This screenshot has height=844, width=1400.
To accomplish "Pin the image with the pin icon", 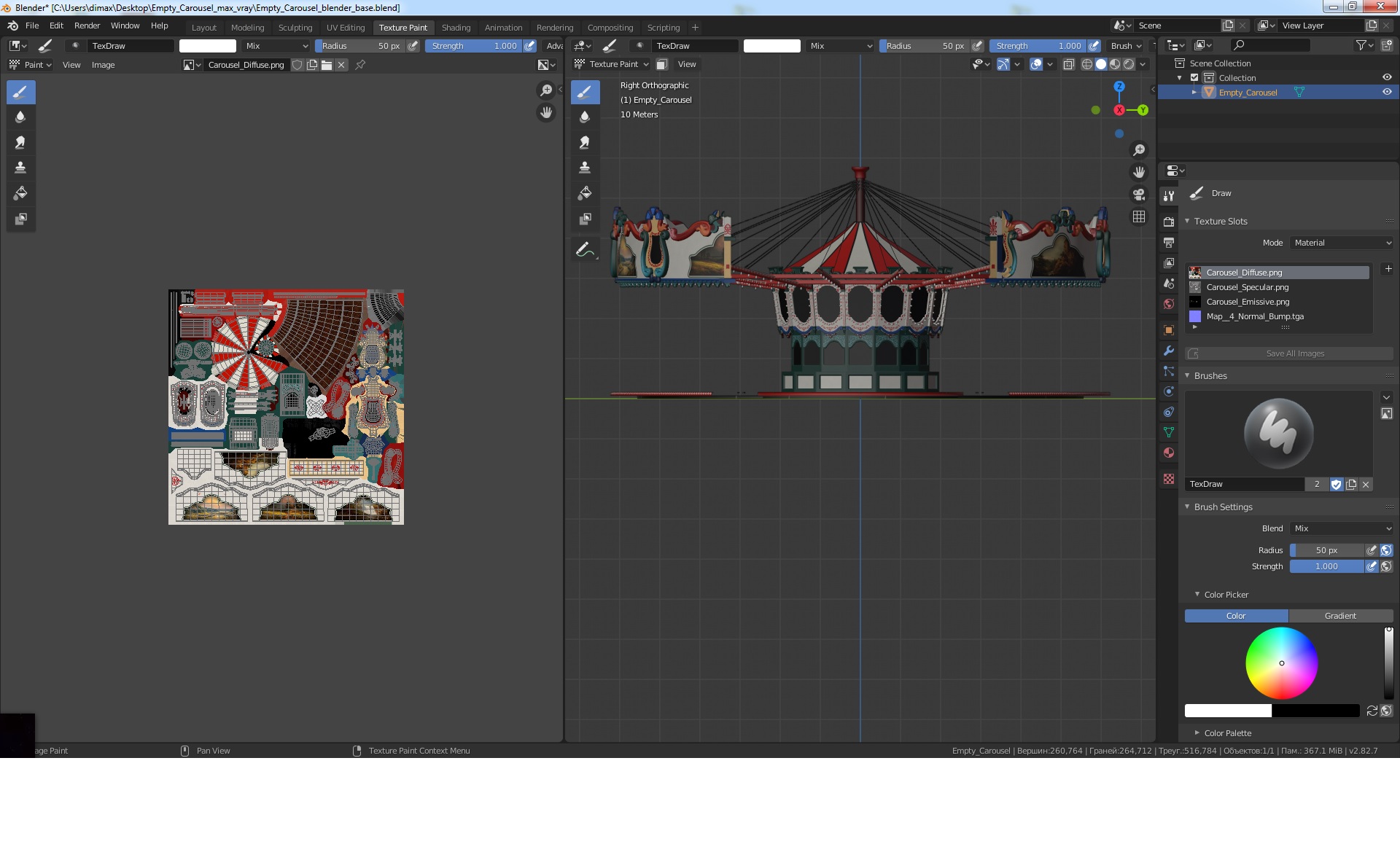I will tap(360, 65).
